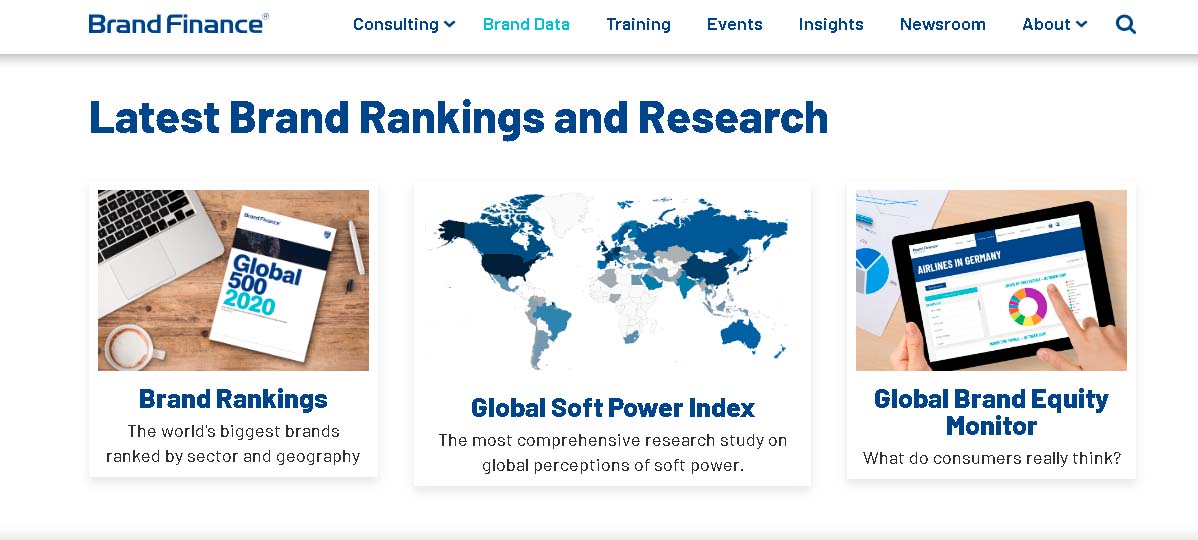The image size is (1198, 540).
Task: Visit the Newsroom page
Action: pyautogui.click(x=943, y=24)
